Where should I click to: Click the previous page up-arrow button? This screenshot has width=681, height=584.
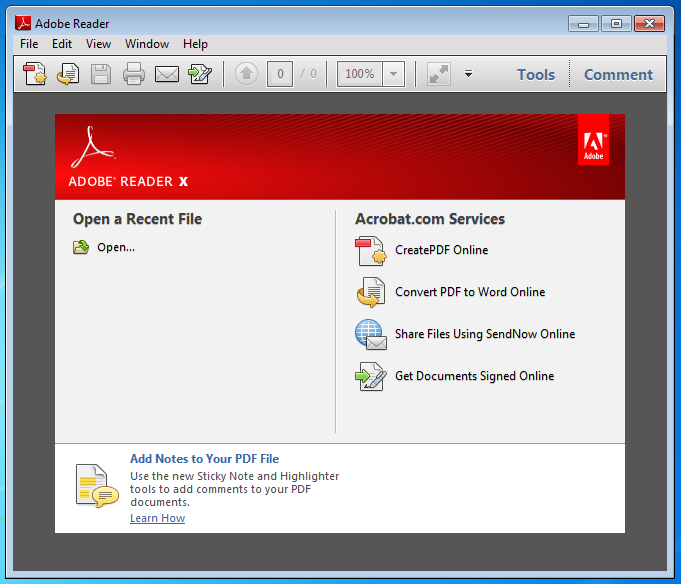[x=246, y=74]
